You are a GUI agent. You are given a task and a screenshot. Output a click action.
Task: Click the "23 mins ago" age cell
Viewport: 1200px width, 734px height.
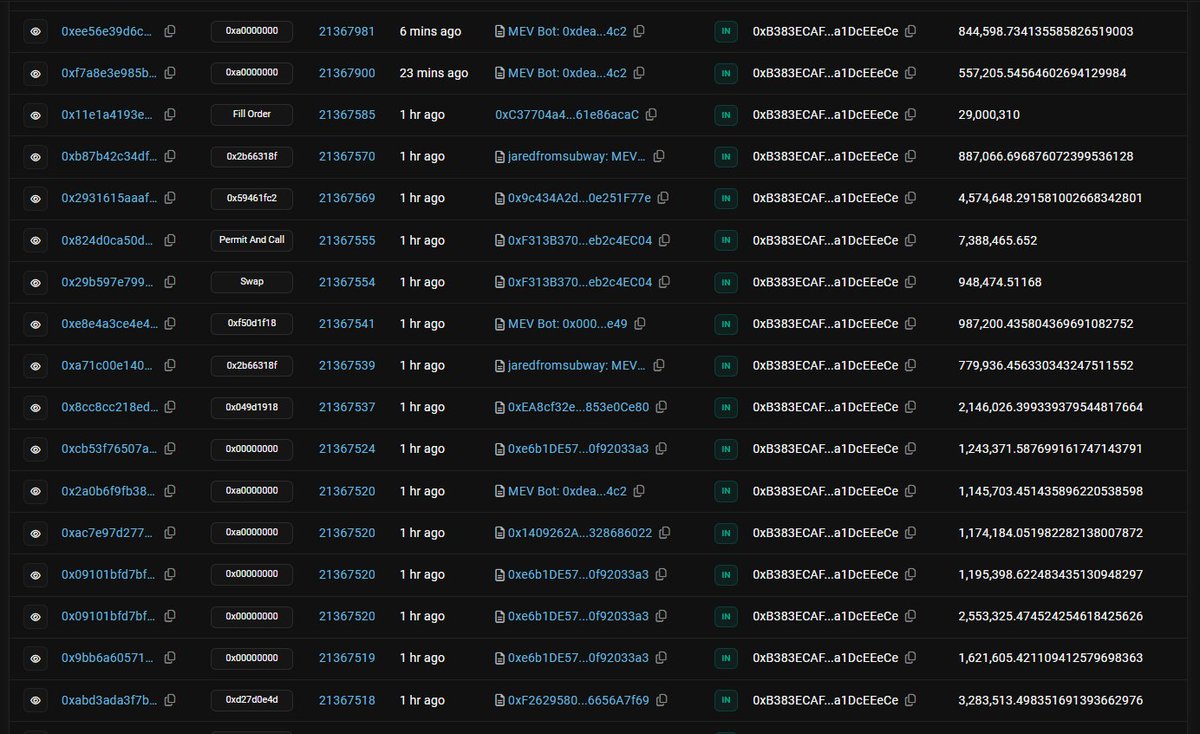click(x=433, y=73)
